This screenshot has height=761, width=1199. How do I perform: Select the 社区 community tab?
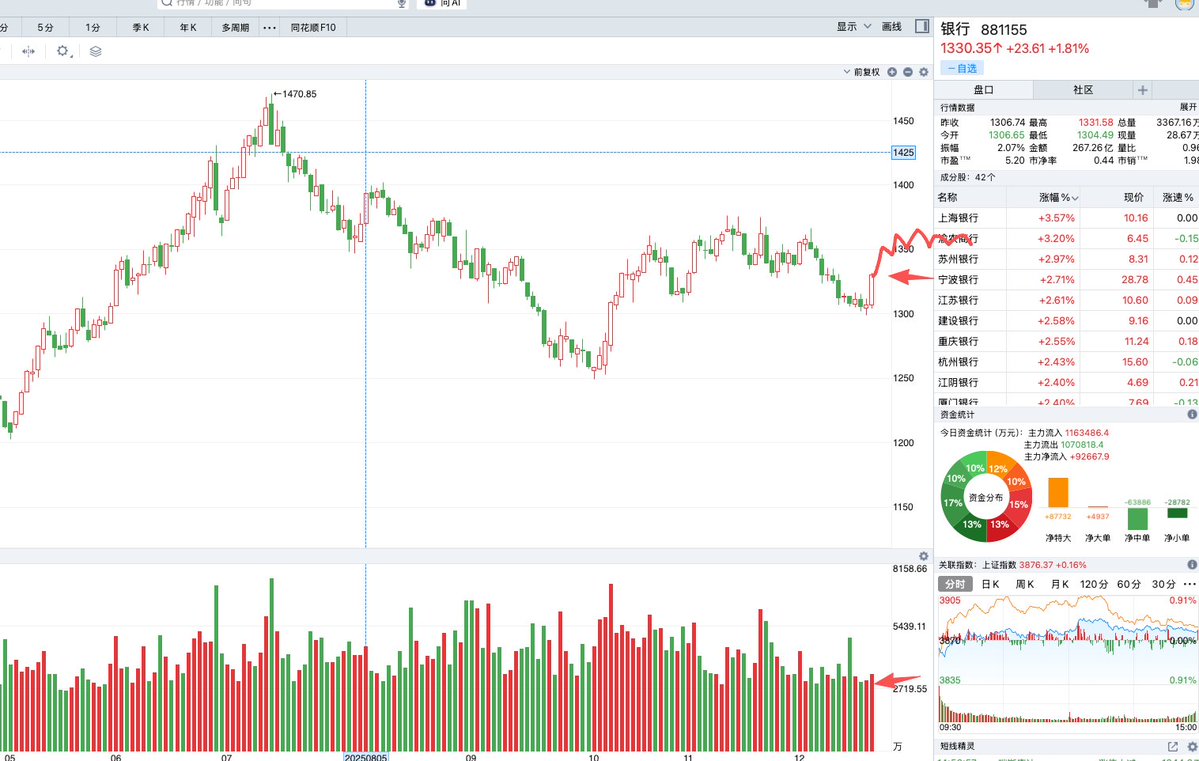[x=1083, y=89]
